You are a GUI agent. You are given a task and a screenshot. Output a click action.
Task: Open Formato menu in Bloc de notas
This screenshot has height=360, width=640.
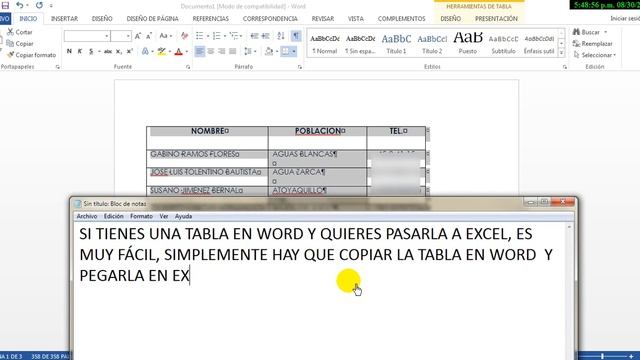tap(141, 216)
